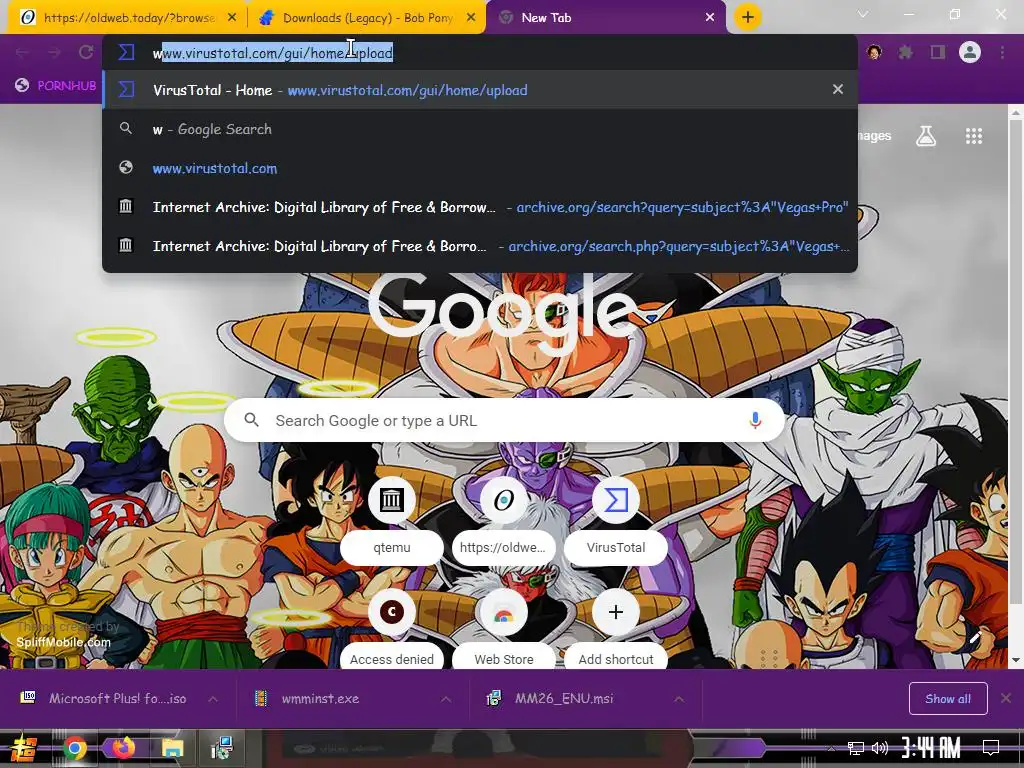Show hidden tray icons chevron
Screen dimensions: 1024x768
click(831, 748)
